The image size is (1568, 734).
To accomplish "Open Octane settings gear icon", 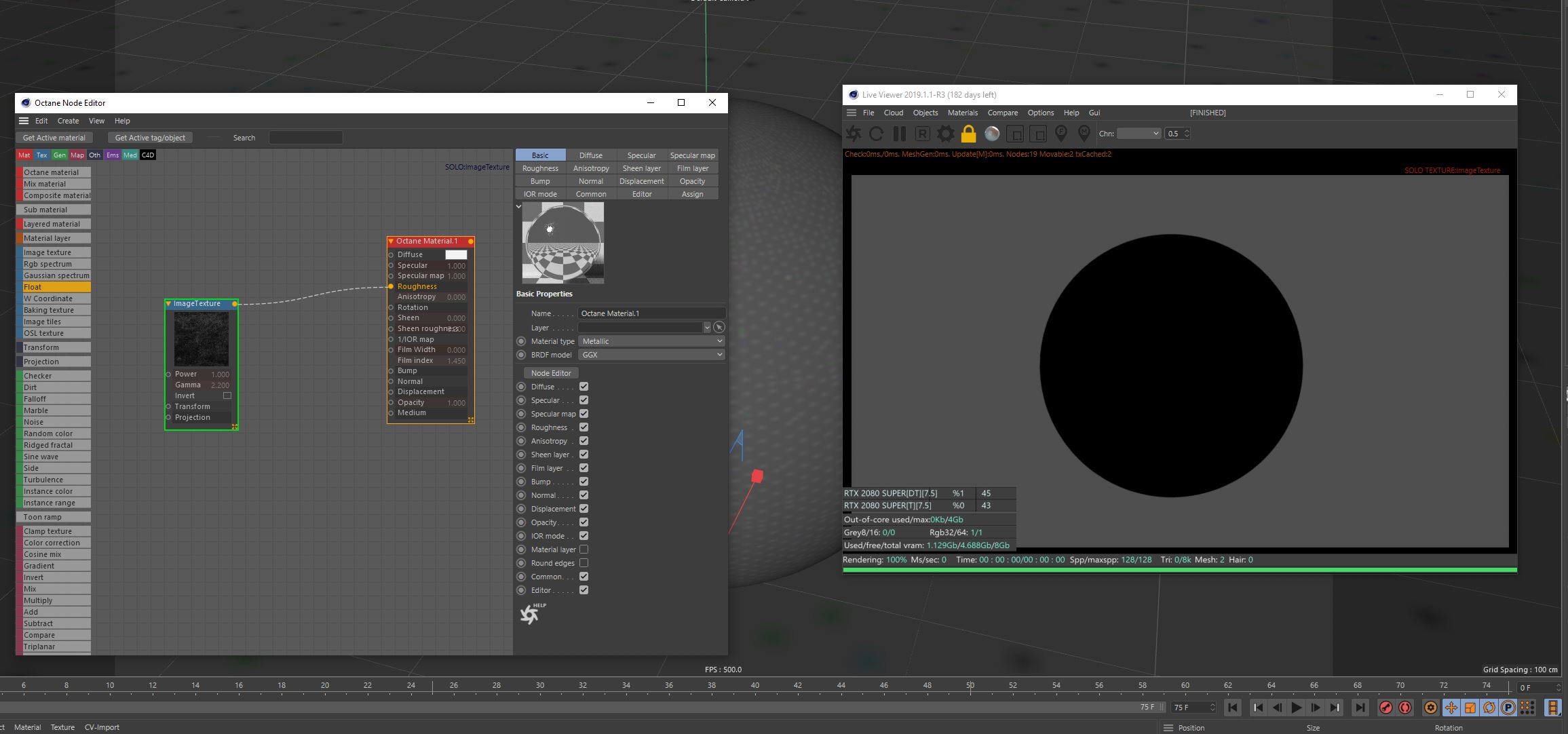I will pos(945,134).
